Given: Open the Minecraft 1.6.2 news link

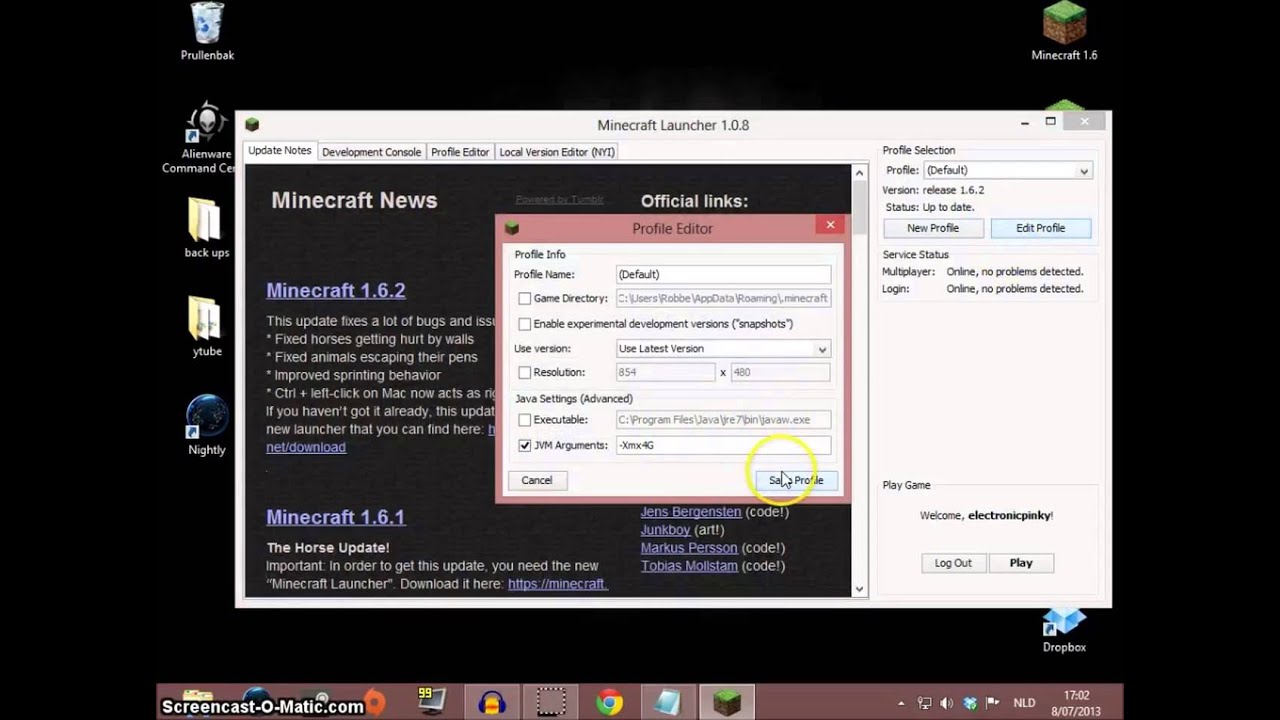Looking at the screenshot, I should click(x=336, y=290).
